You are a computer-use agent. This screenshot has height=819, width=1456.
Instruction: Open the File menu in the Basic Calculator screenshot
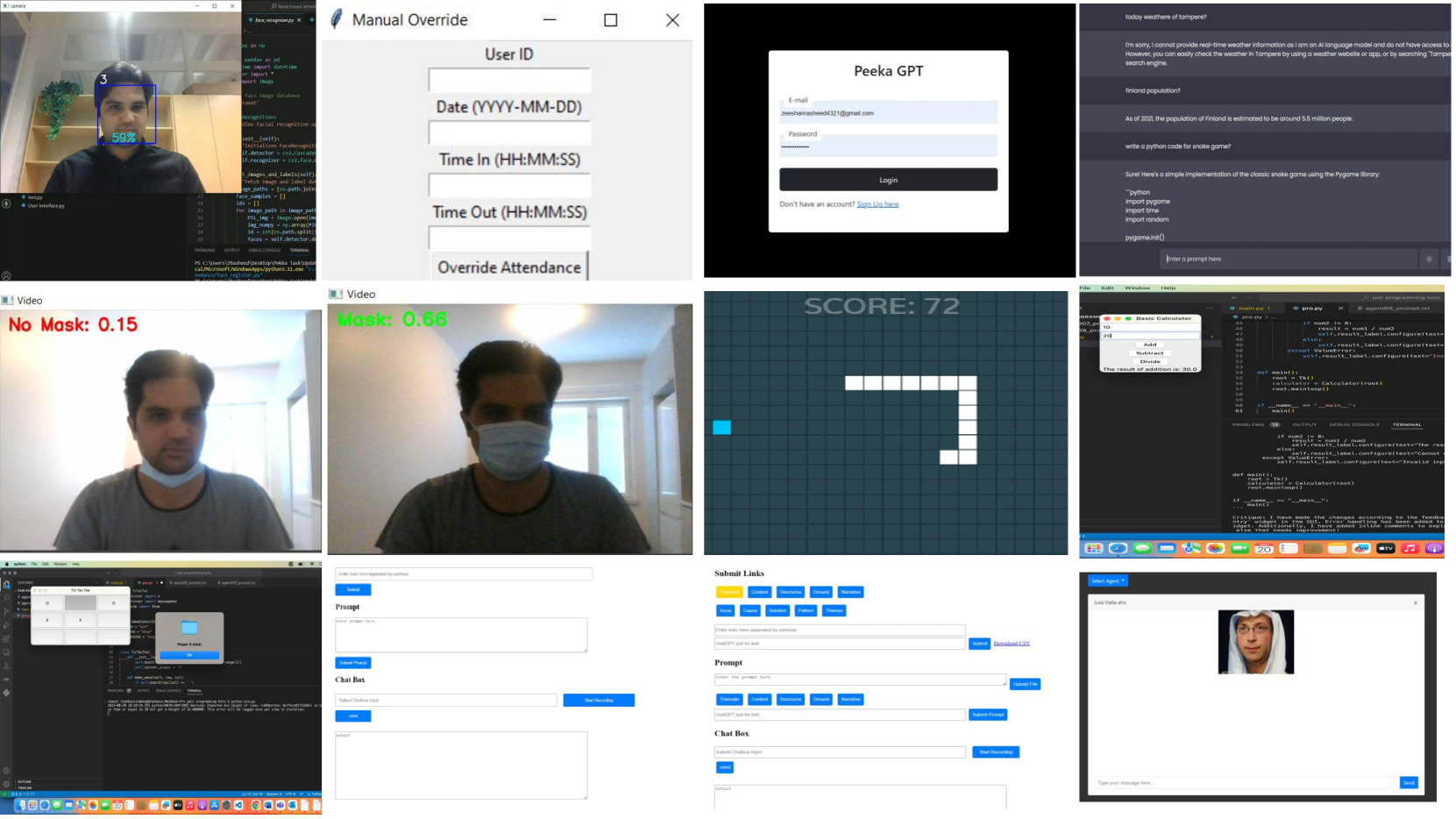coord(1084,288)
